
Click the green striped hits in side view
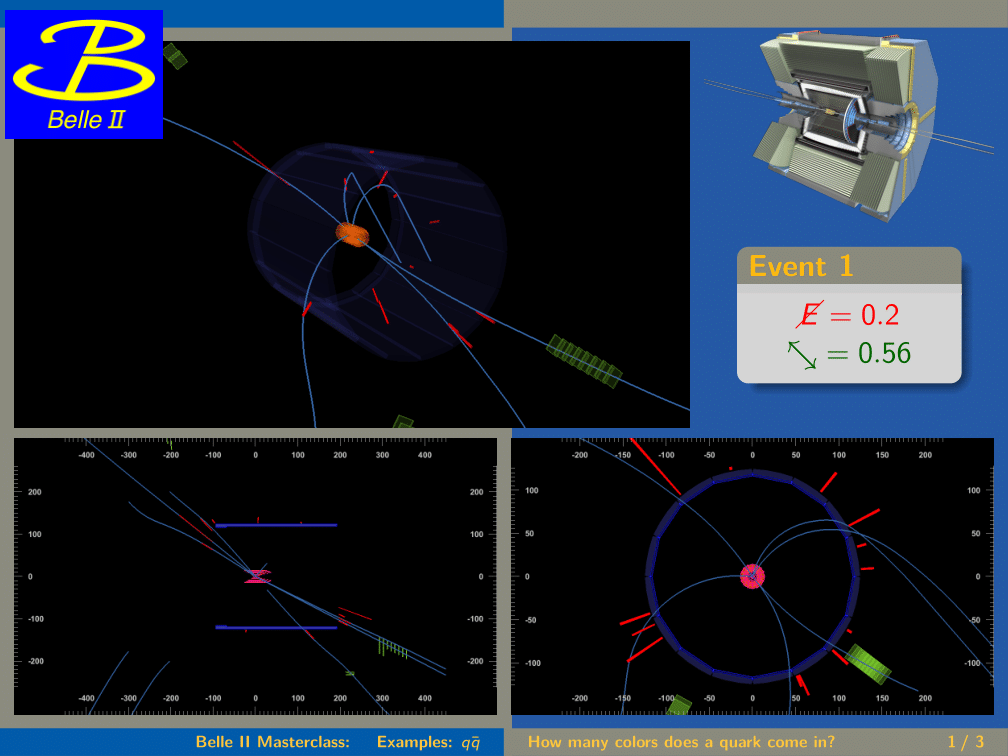(392, 648)
